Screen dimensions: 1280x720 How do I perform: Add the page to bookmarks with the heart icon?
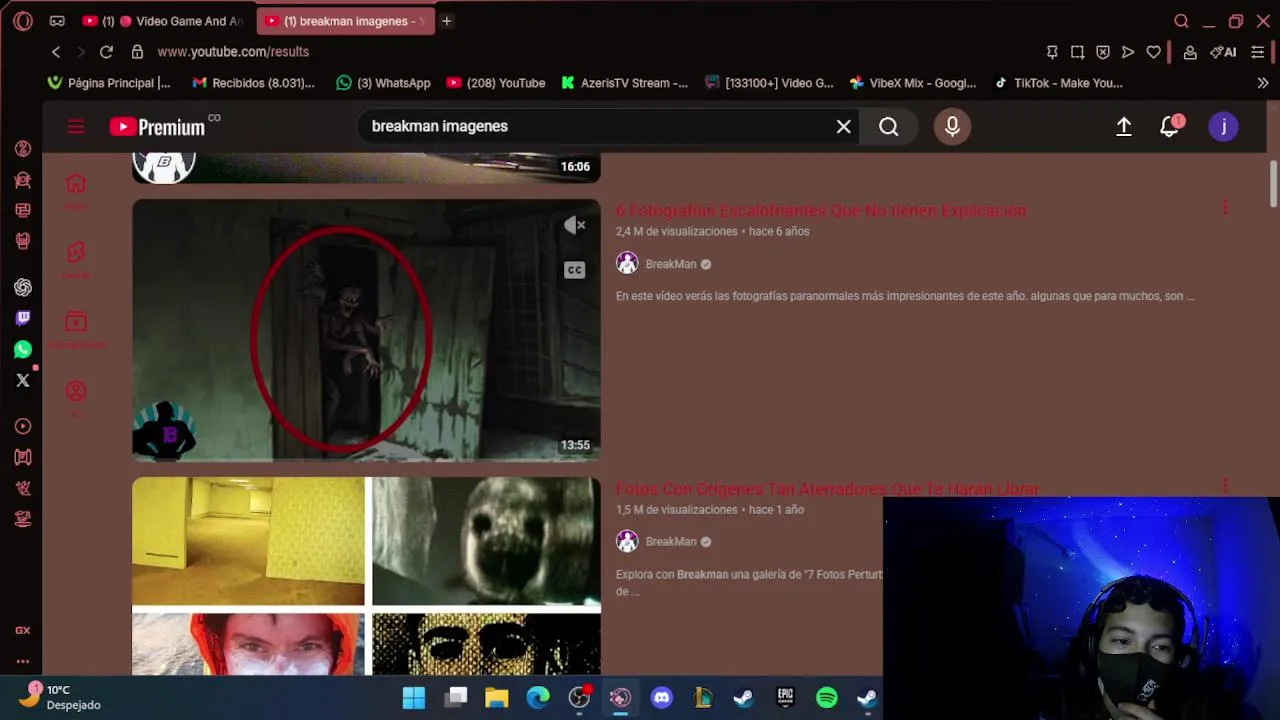point(1153,52)
